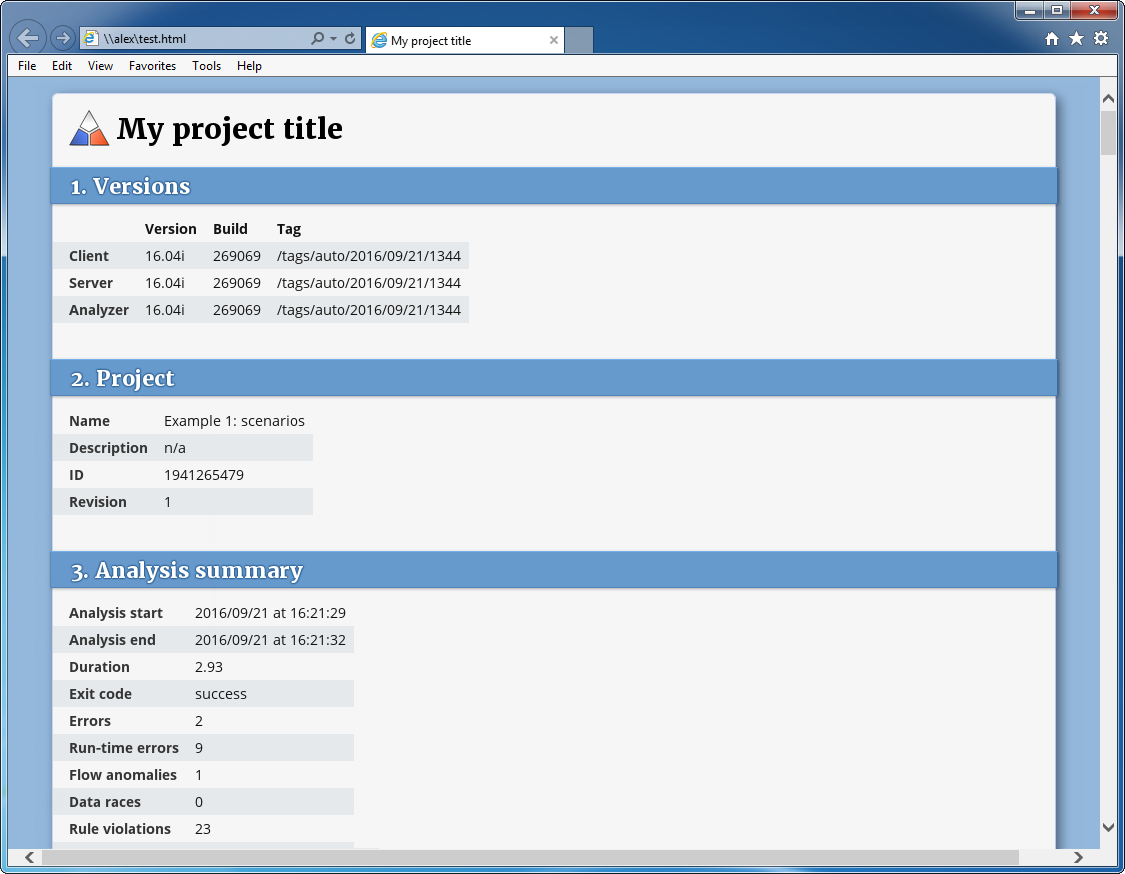Click the horizontal scrollbar left arrow
The width and height of the screenshot is (1125, 874).
click(29, 857)
